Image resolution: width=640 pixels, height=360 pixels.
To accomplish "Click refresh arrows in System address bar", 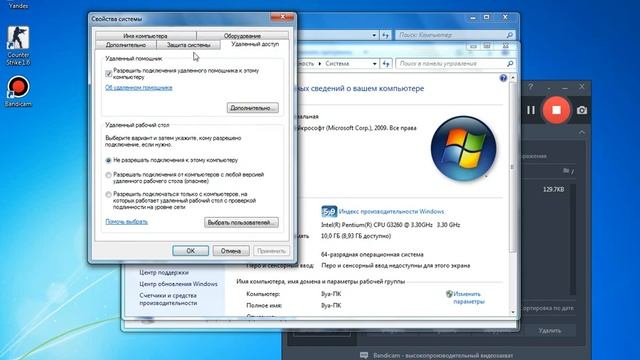I will pyautogui.click(x=386, y=64).
